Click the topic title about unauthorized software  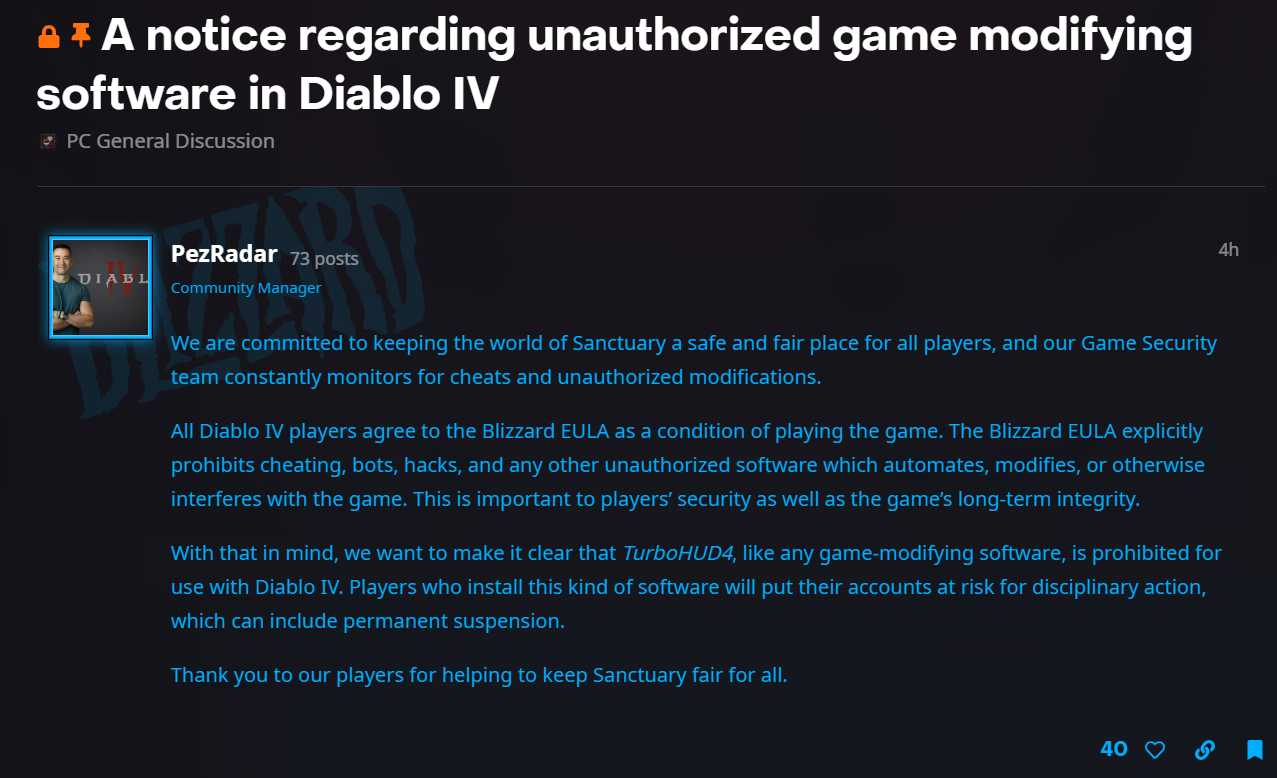(614, 65)
